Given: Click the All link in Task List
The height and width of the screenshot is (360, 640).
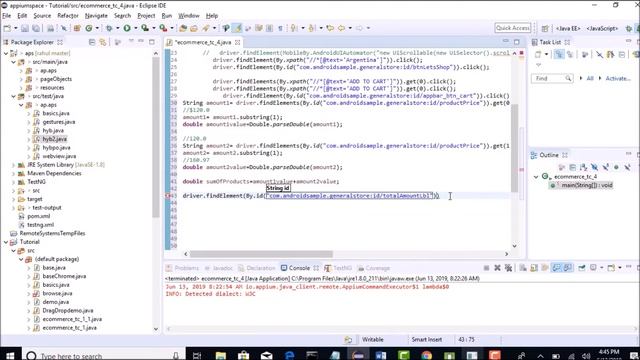Looking at the screenshot, I should click(590, 78).
